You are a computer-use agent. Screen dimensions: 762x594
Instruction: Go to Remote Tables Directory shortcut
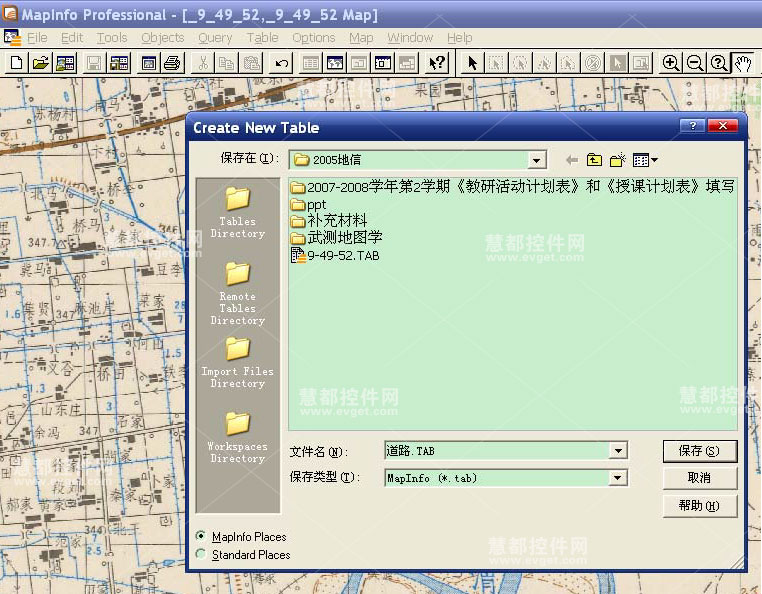coord(238,293)
